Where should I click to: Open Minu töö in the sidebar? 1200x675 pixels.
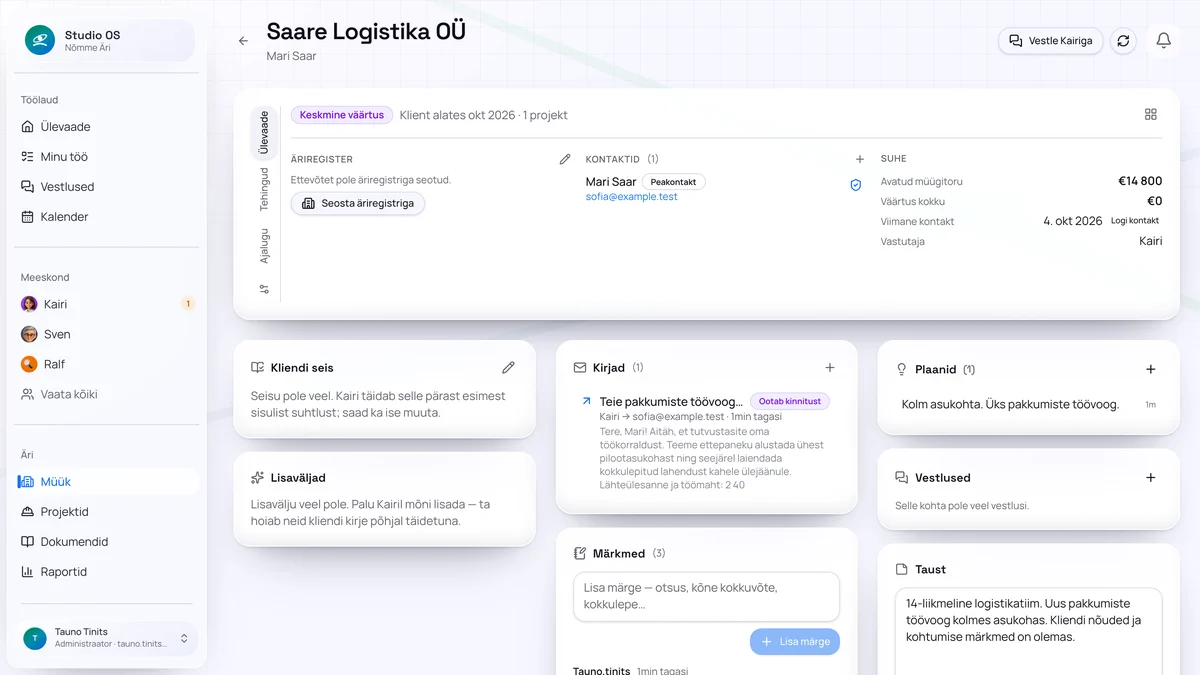[108, 157]
